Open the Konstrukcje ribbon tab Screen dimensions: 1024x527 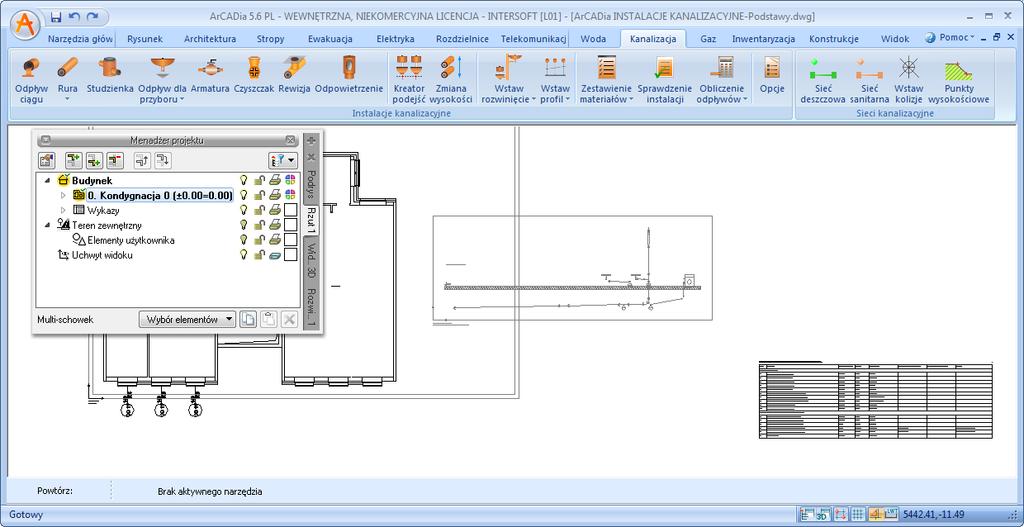click(x=833, y=39)
